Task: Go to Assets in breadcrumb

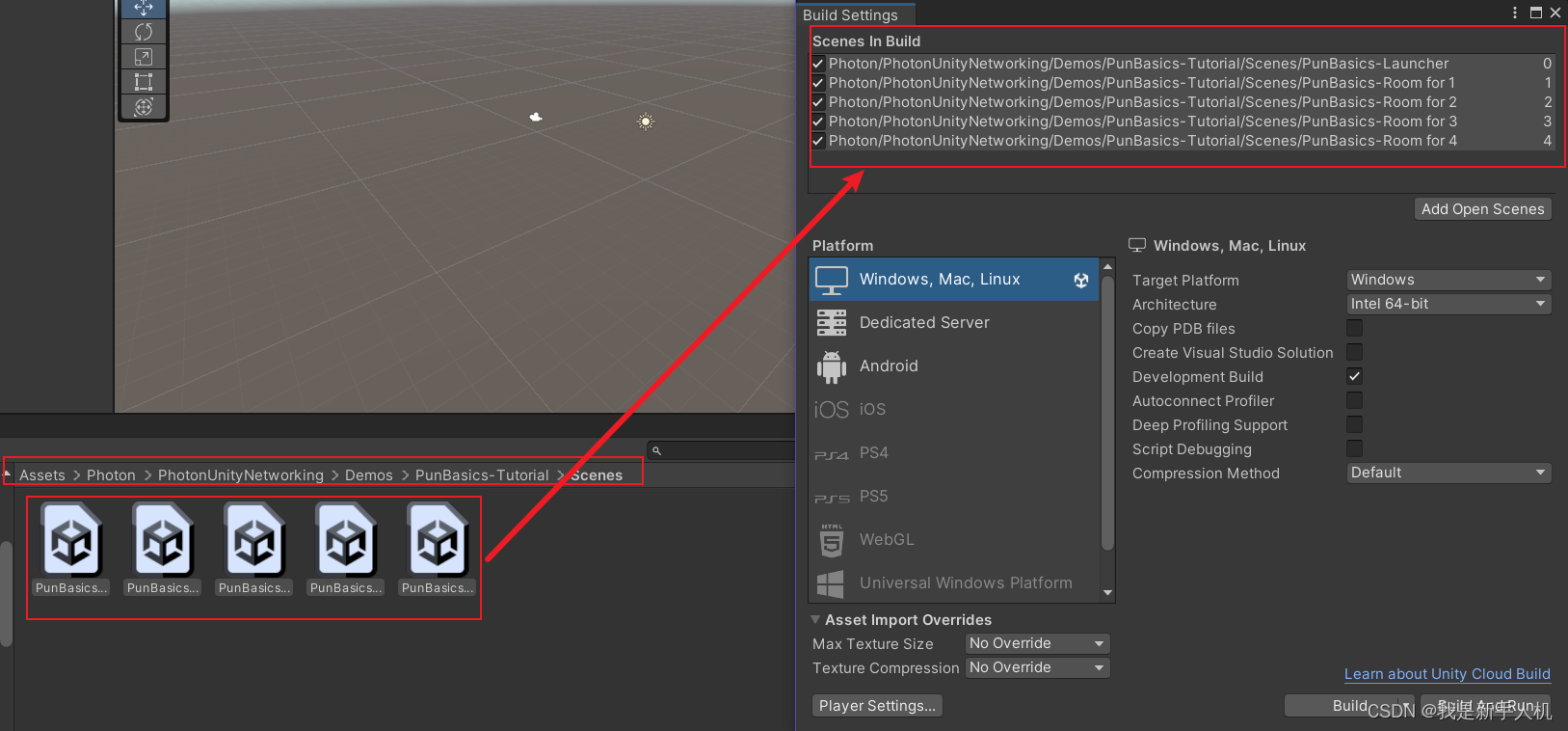Action: pyautogui.click(x=42, y=475)
